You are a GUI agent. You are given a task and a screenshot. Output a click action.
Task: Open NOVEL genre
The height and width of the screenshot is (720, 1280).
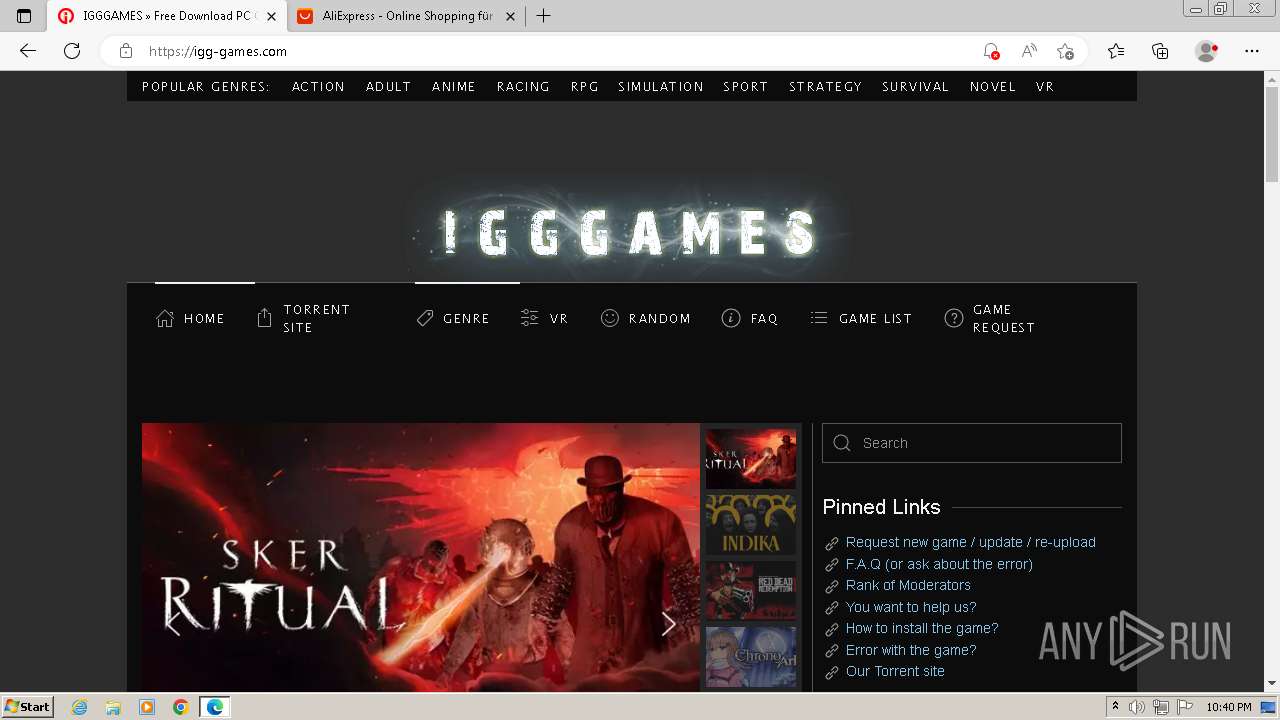pos(993,87)
